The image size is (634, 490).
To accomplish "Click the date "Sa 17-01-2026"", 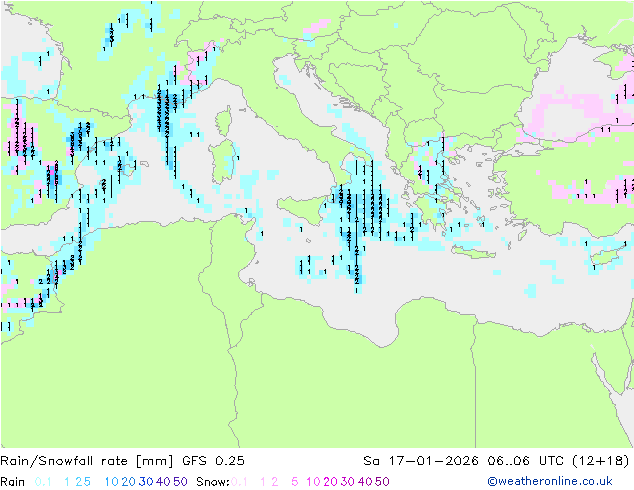I will click(x=421, y=461).
